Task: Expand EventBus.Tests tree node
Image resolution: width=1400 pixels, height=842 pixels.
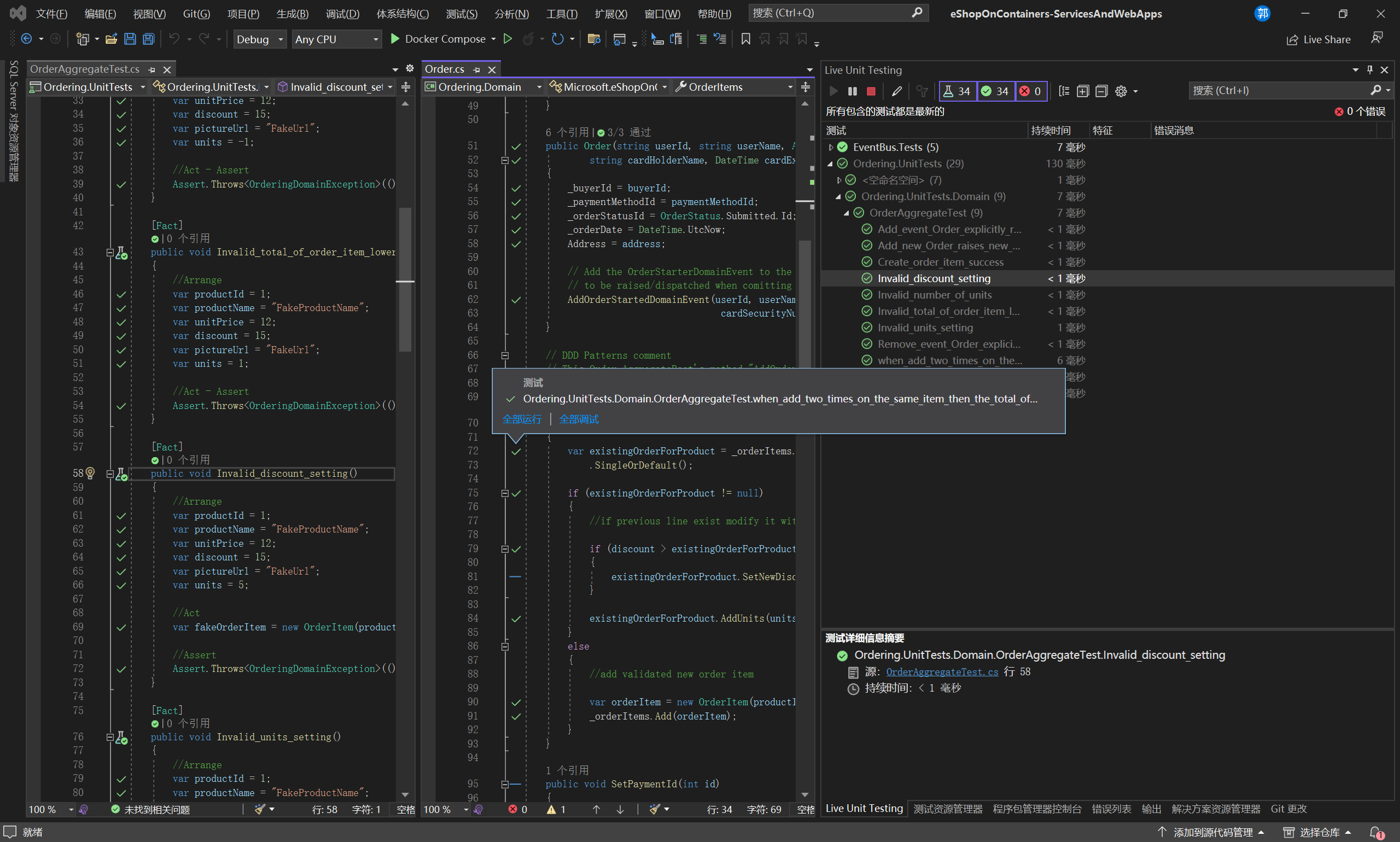Action: click(831, 148)
